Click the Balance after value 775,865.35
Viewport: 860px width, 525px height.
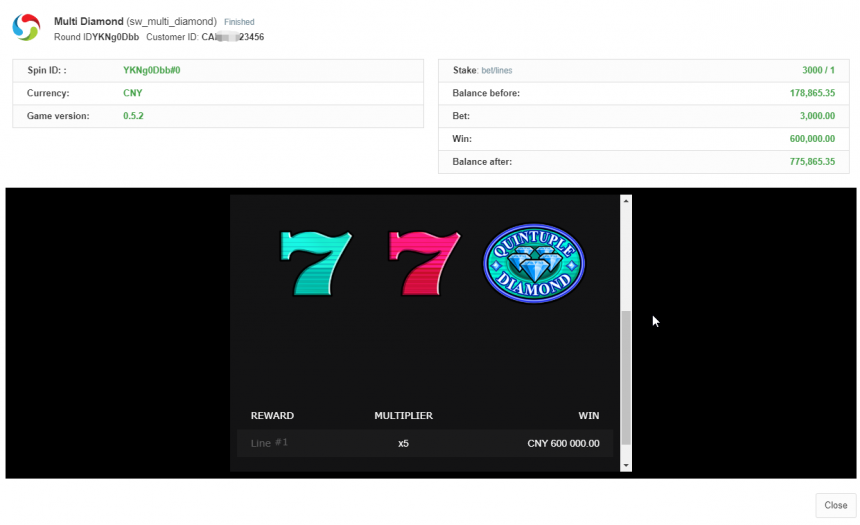pyautogui.click(x=811, y=162)
